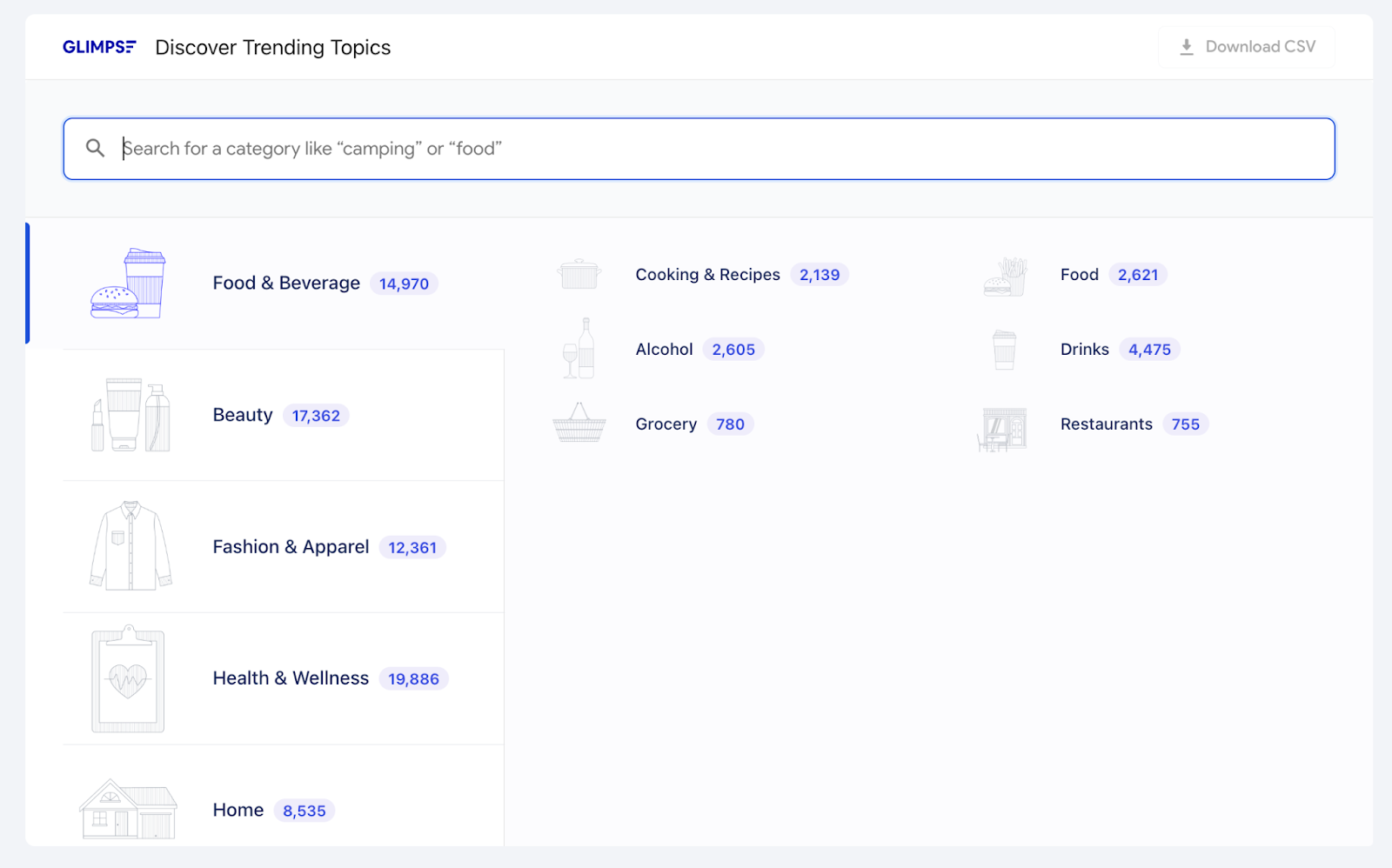The width and height of the screenshot is (1392, 868).
Task: Click the shirt icon for Fashion & Apparel
Action: [x=130, y=546]
